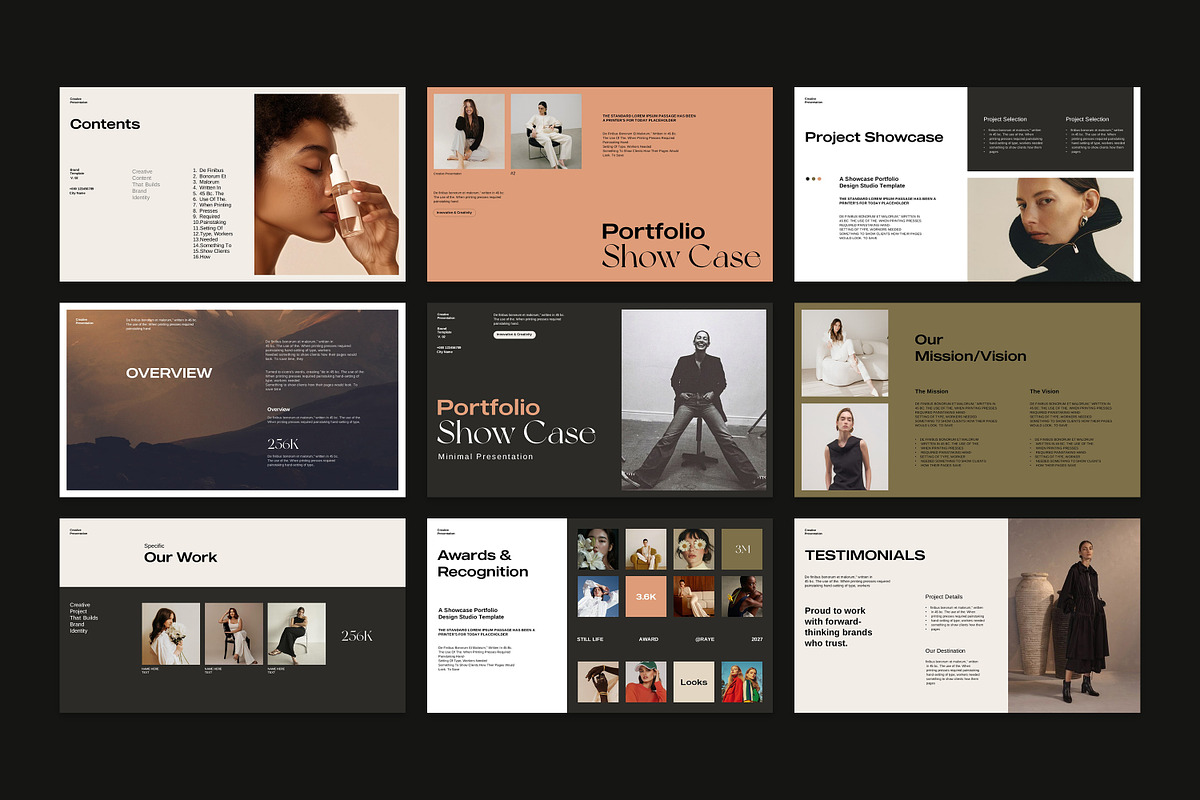Click the beige 'Looks' tile
This screenshot has height=800, width=1200.
click(694, 682)
